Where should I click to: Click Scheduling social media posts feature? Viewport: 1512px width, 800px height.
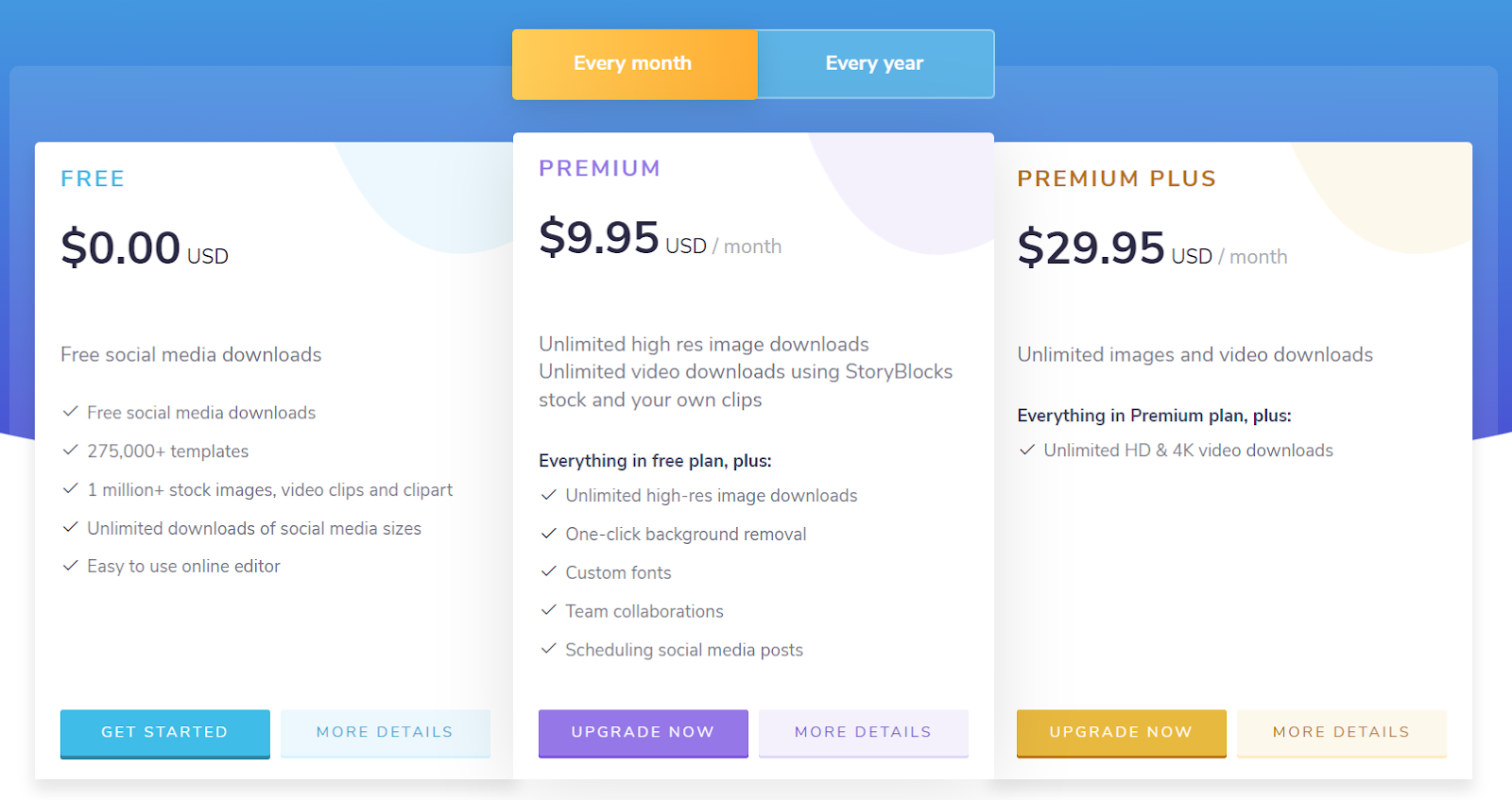(683, 650)
